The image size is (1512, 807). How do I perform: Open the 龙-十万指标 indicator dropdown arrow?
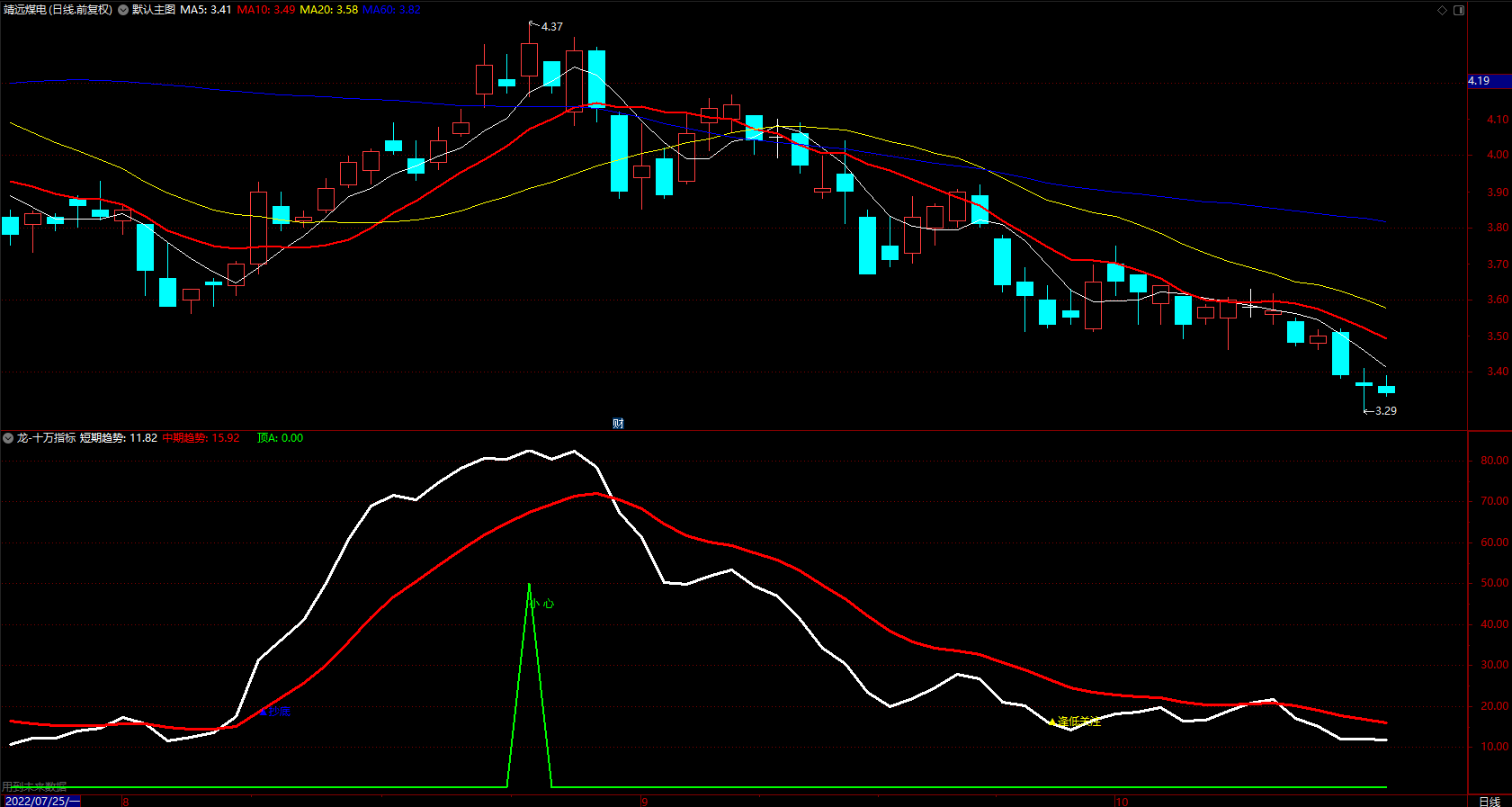click(8, 438)
